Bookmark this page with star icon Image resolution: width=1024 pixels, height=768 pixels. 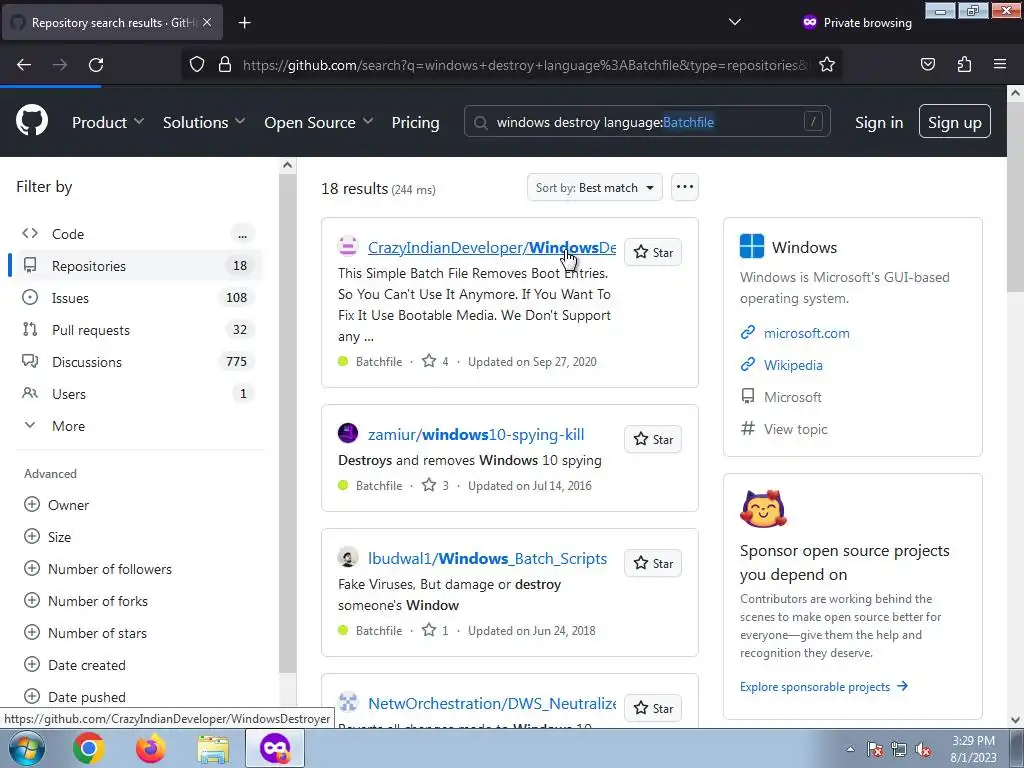pos(827,65)
